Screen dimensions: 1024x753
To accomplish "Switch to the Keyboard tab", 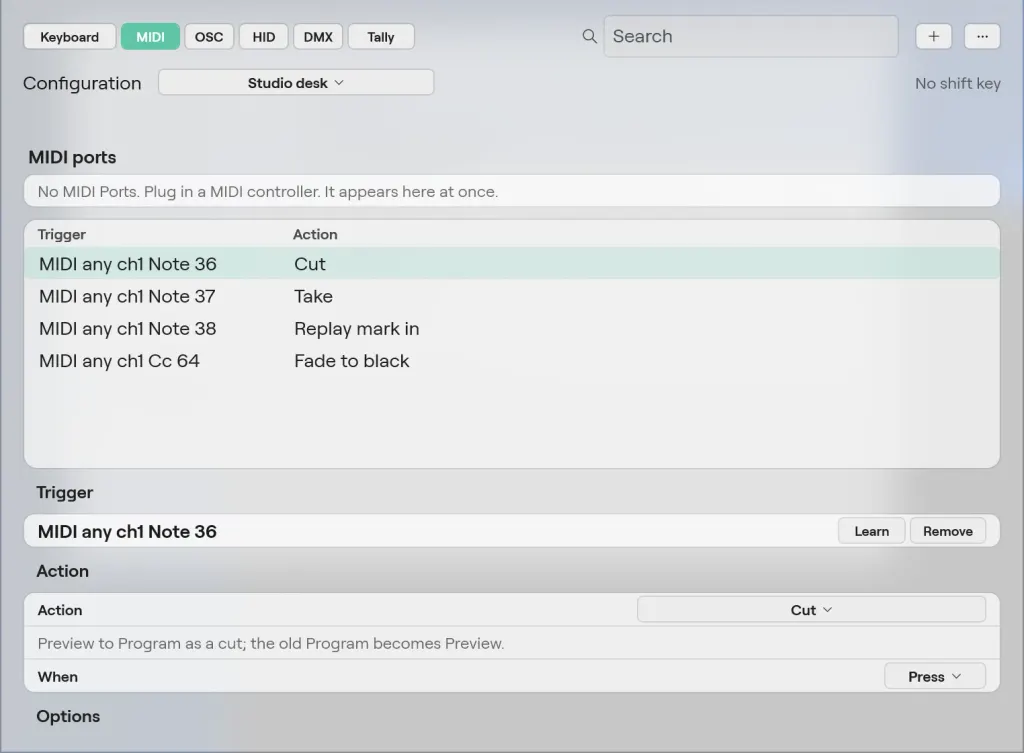I will pyautogui.click(x=69, y=37).
